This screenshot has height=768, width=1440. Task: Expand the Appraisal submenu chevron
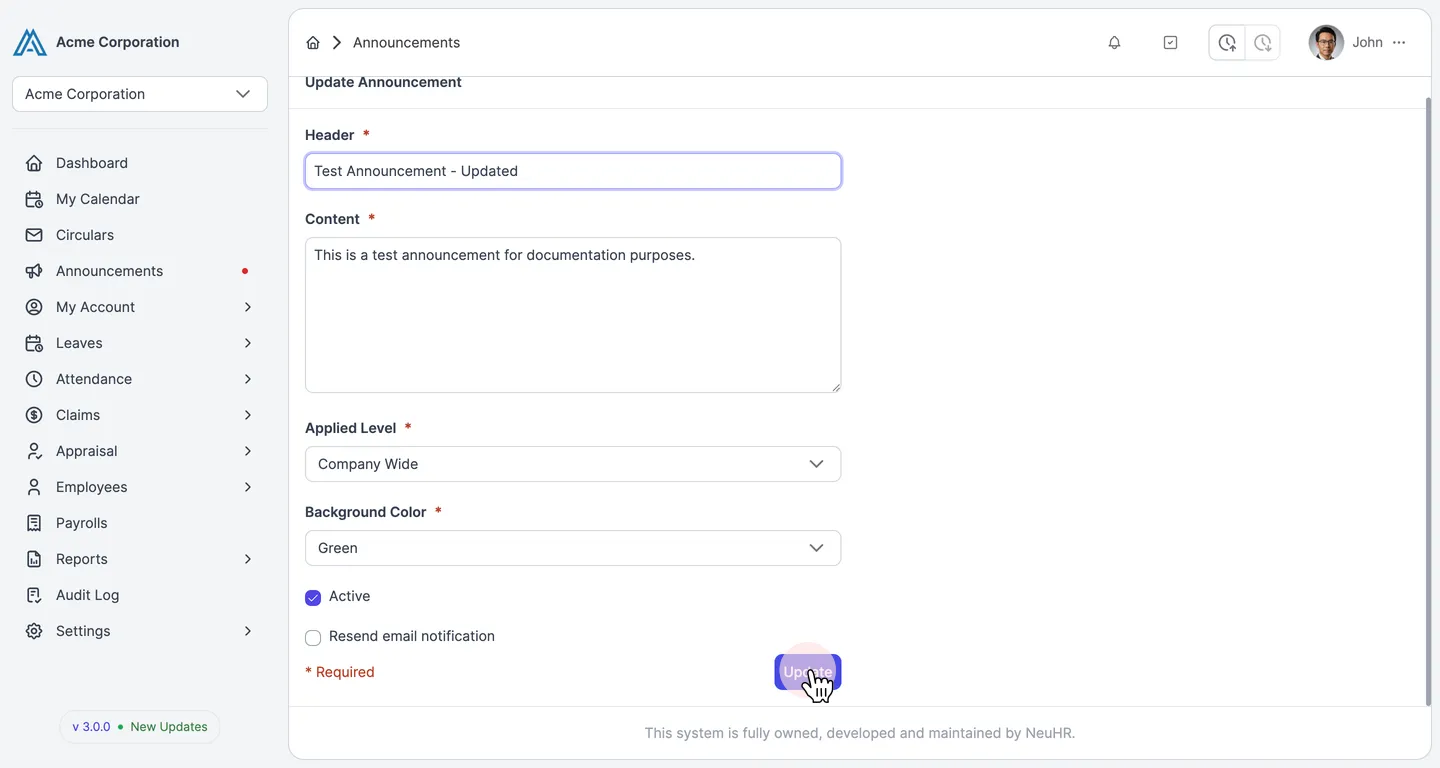[248, 451]
